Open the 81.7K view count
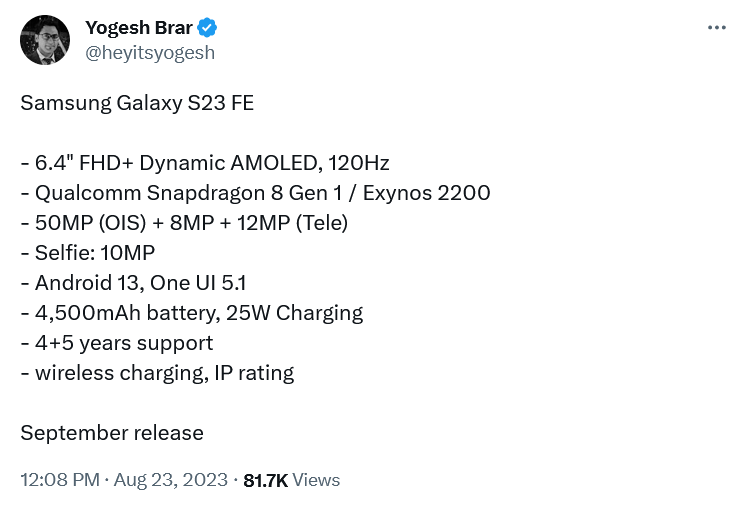Screen dimensions: 748x505 coord(265,480)
